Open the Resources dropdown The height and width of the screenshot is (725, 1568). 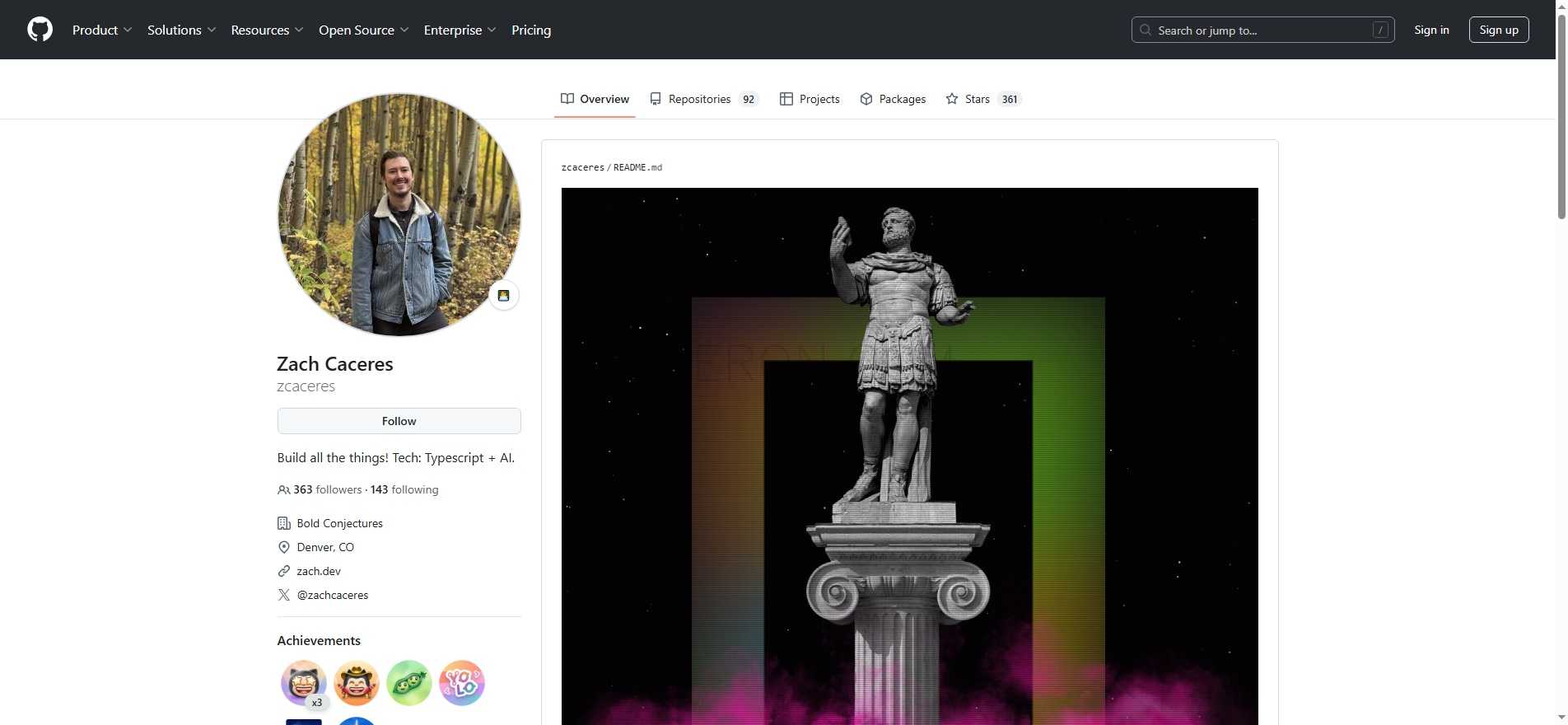click(x=268, y=30)
